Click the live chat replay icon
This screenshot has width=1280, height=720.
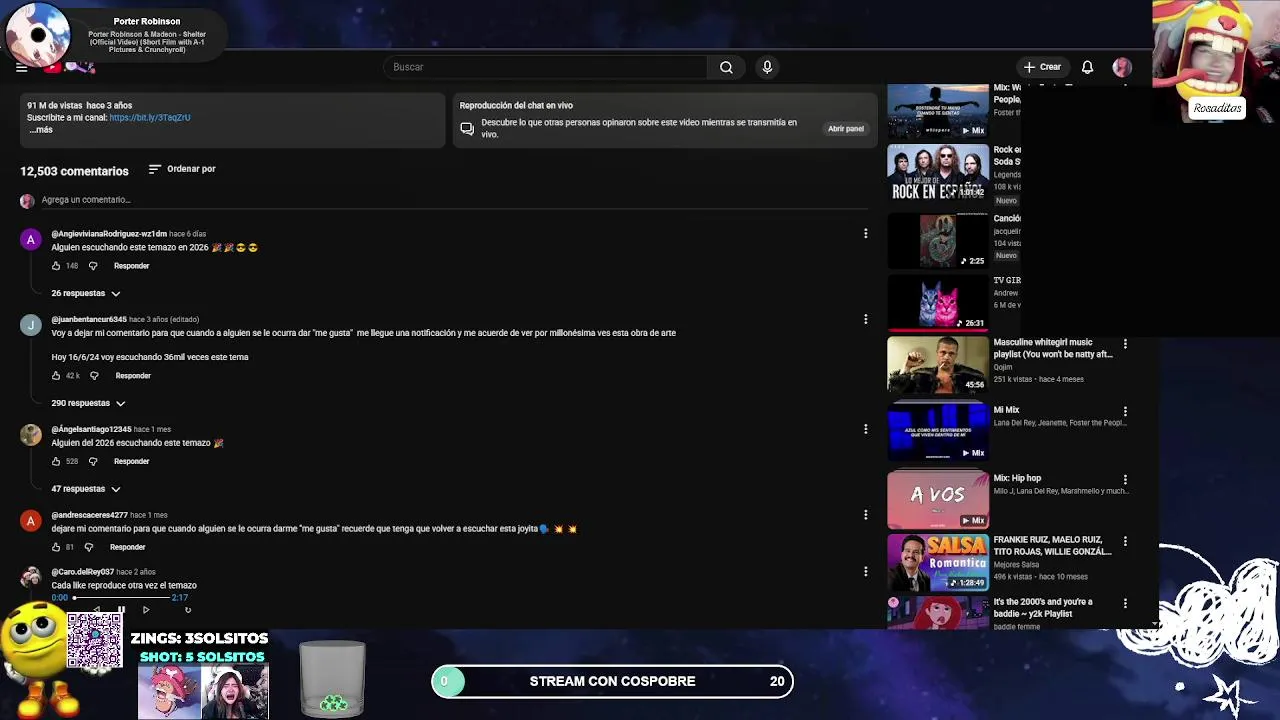pyautogui.click(x=467, y=128)
